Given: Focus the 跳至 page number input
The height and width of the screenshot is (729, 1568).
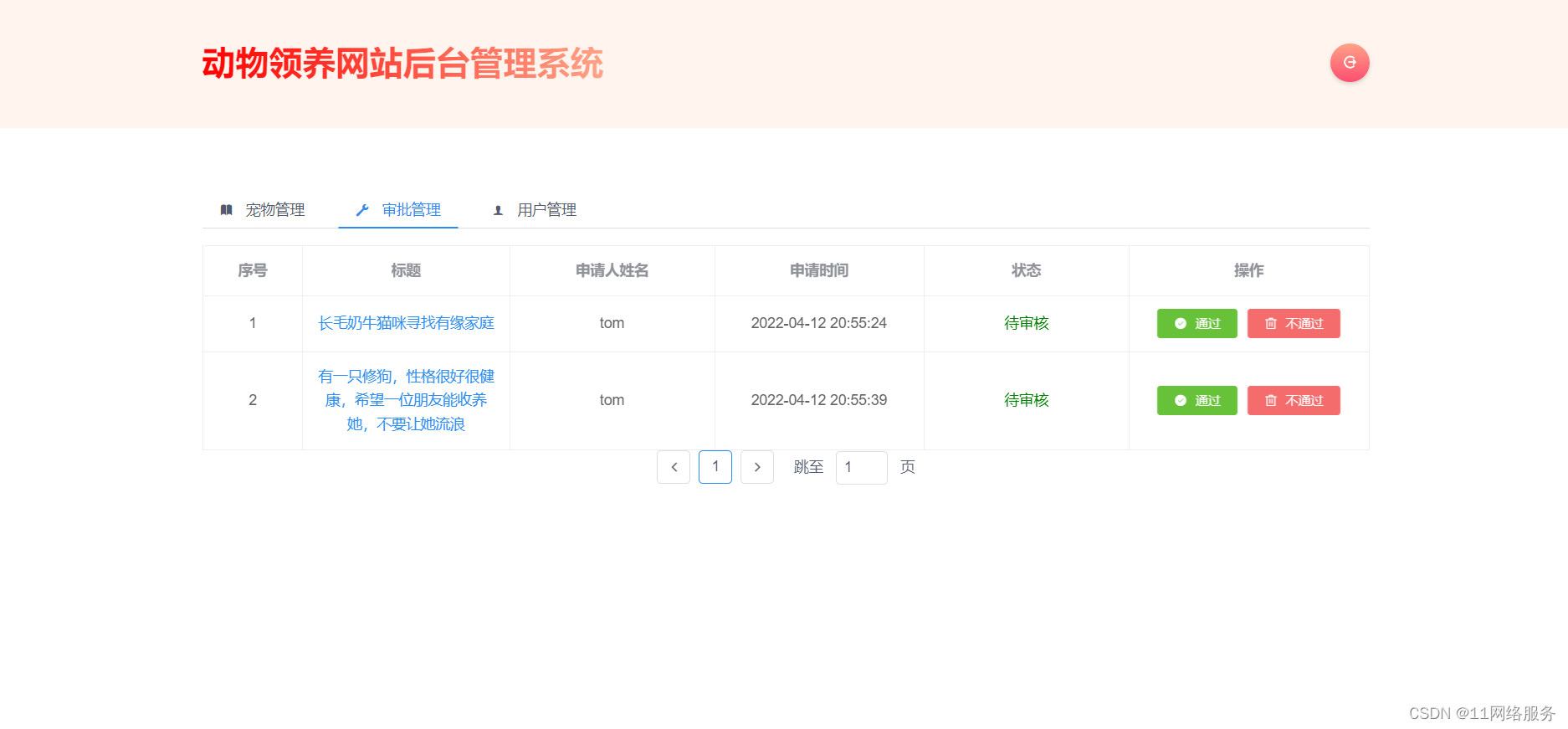Looking at the screenshot, I should tap(862, 467).
